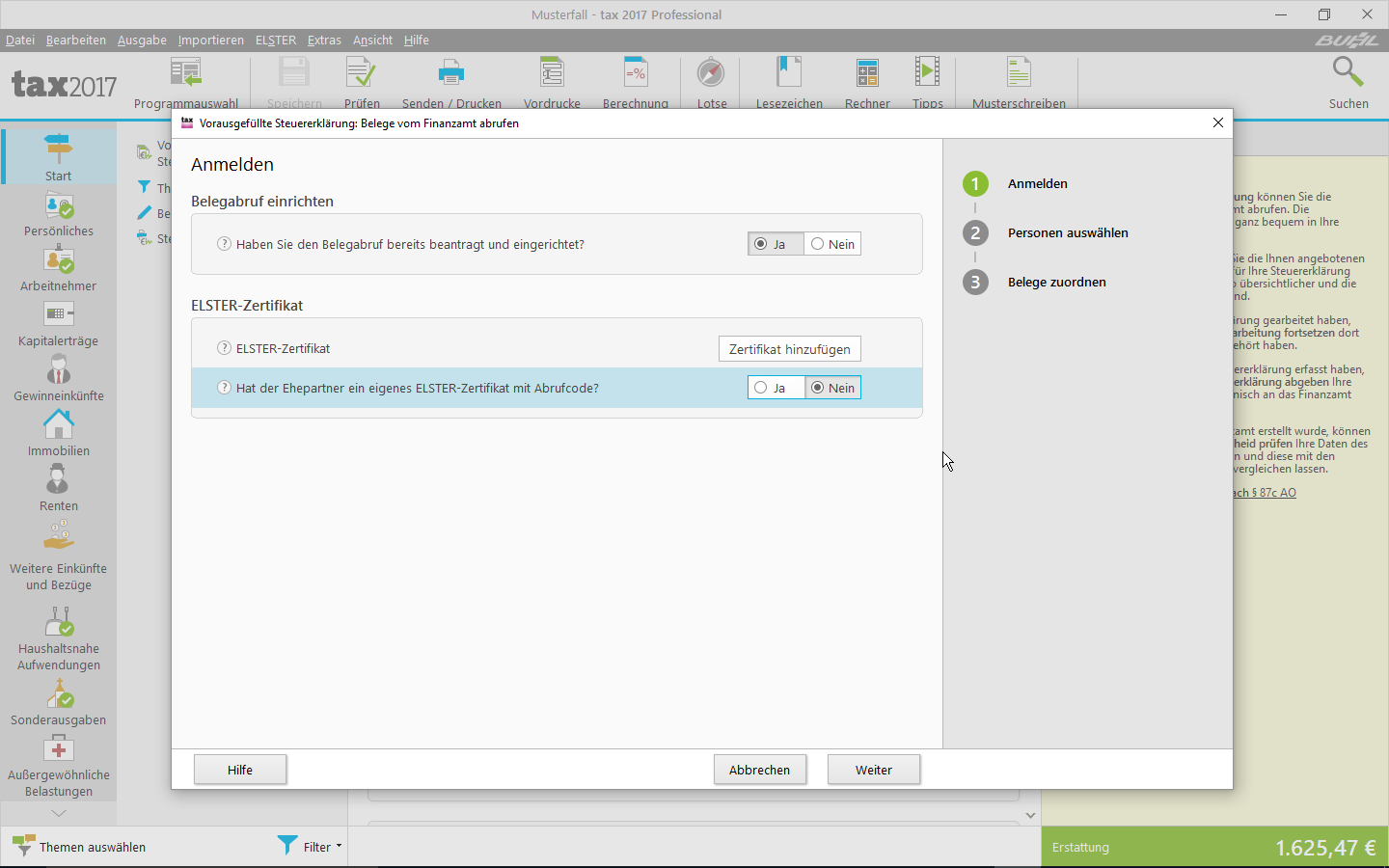Click help icon beside Ehepartner question
This screenshot has width=1389, height=868.
pos(224,388)
